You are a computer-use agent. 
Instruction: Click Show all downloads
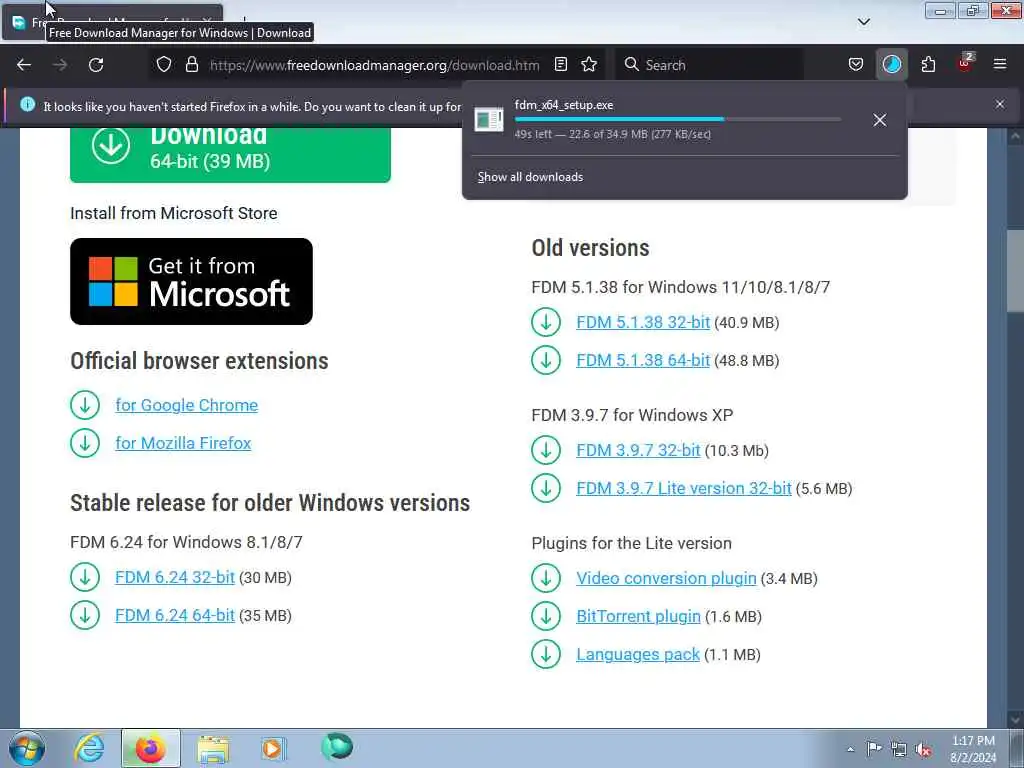pos(530,177)
